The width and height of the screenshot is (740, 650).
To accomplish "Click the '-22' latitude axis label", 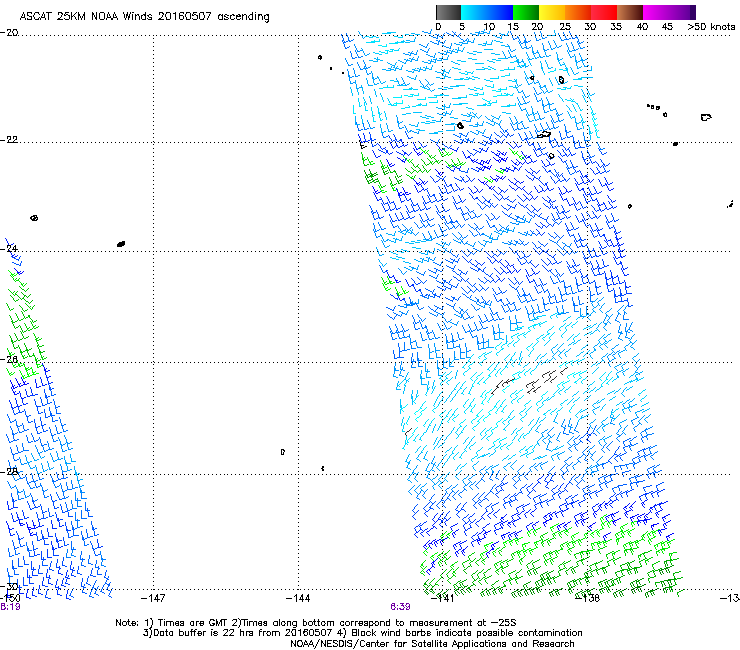I will [x=9, y=139].
